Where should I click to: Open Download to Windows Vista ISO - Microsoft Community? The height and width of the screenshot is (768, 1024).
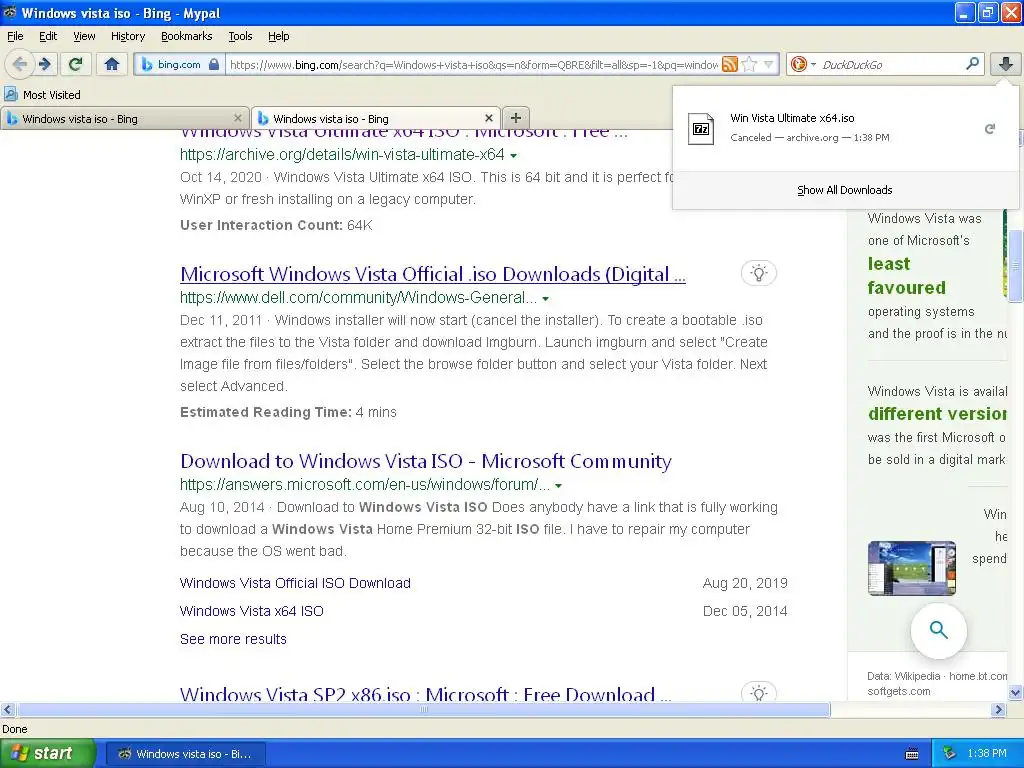[425, 461]
